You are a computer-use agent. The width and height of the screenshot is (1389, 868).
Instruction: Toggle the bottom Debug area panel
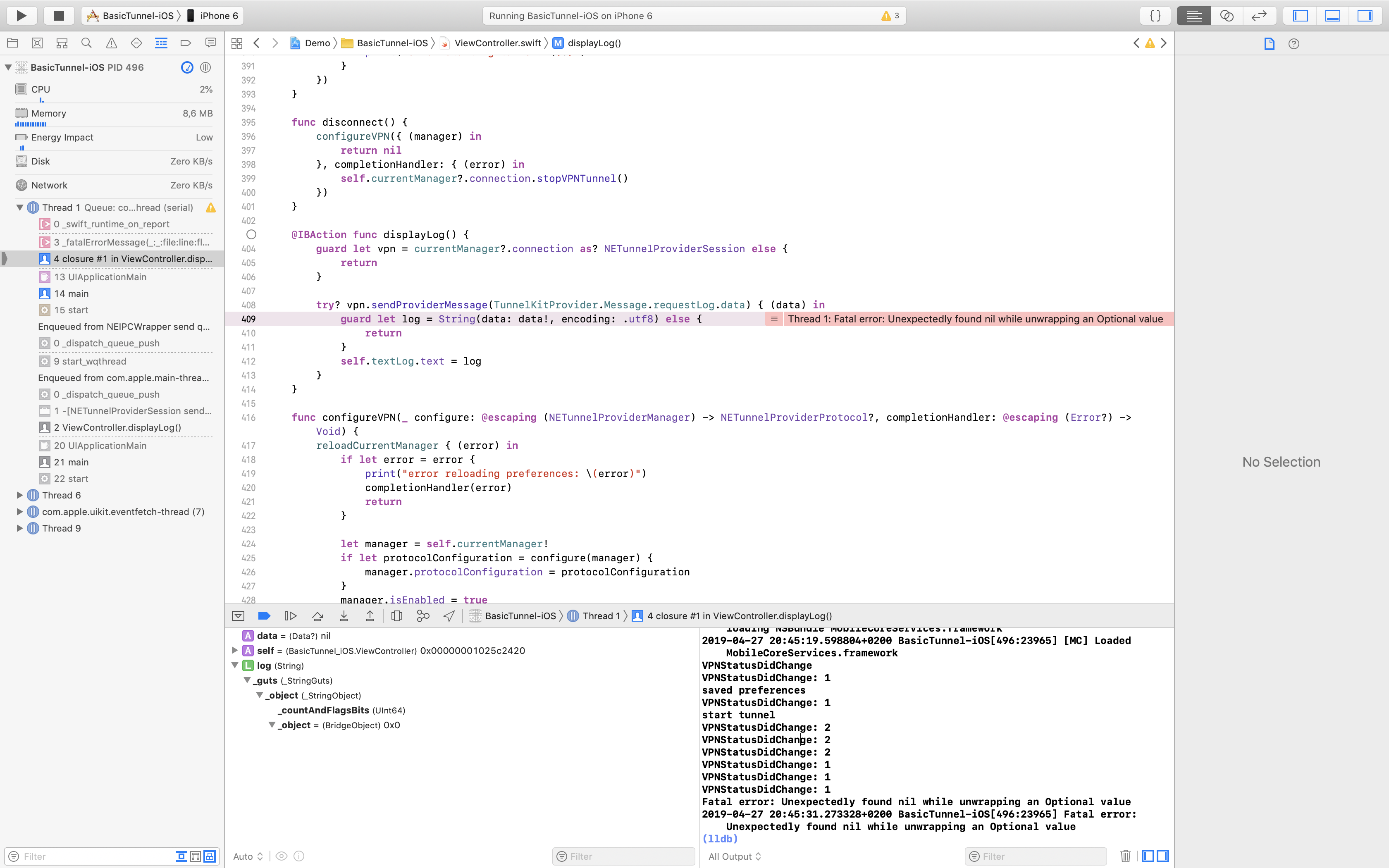[1332, 16]
